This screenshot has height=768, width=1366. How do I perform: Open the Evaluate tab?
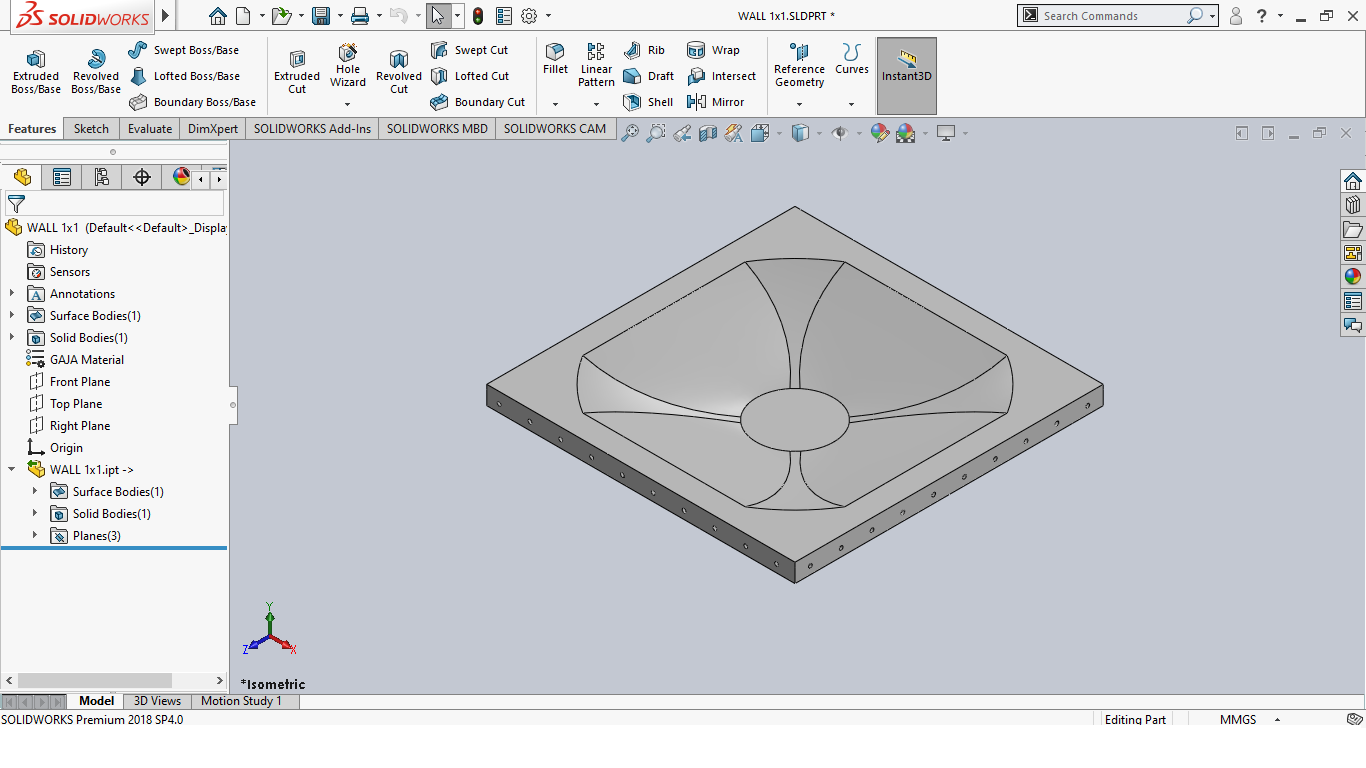(x=150, y=129)
